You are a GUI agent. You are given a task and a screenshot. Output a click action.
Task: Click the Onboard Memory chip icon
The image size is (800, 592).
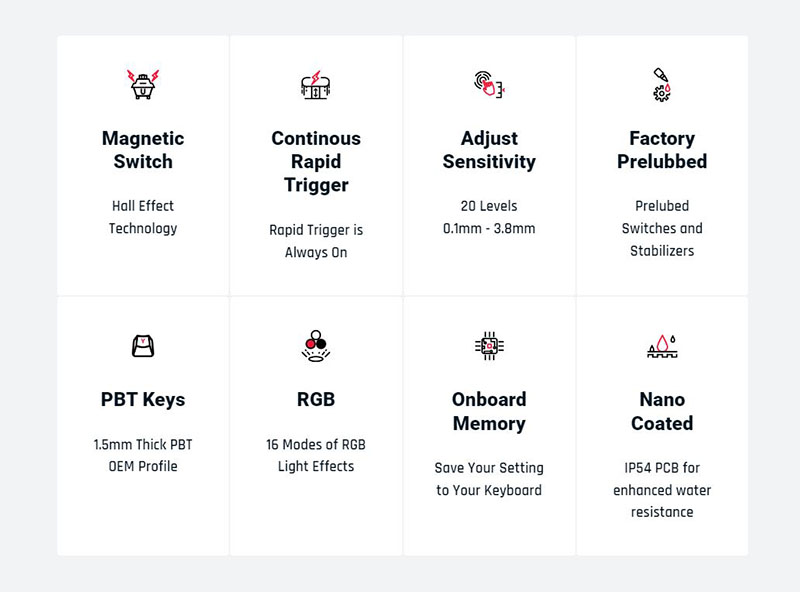489,346
